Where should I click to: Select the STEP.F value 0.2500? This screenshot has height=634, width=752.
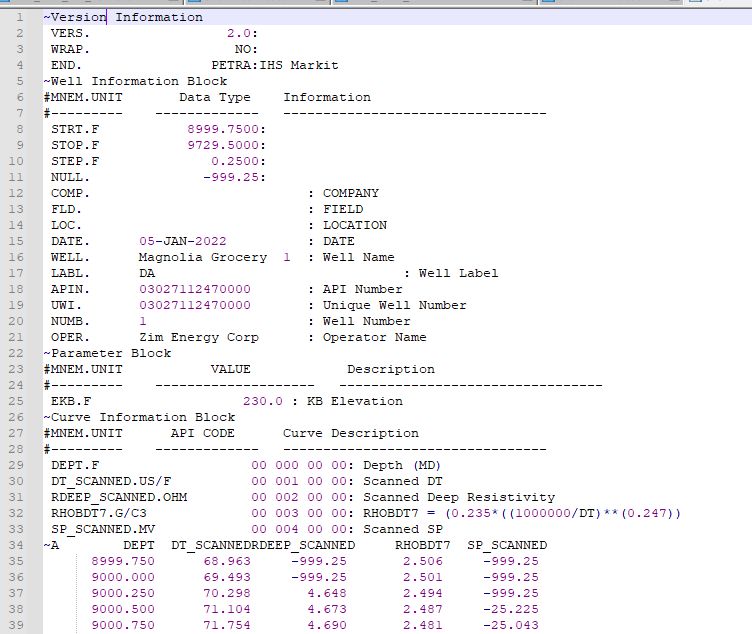235,161
